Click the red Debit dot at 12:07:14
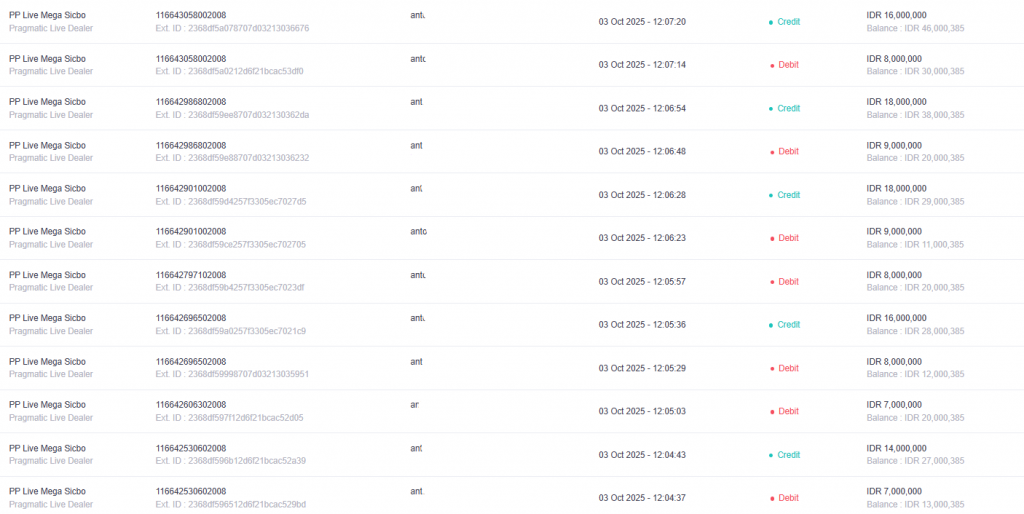 pyautogui.click(x=772, y=65)
